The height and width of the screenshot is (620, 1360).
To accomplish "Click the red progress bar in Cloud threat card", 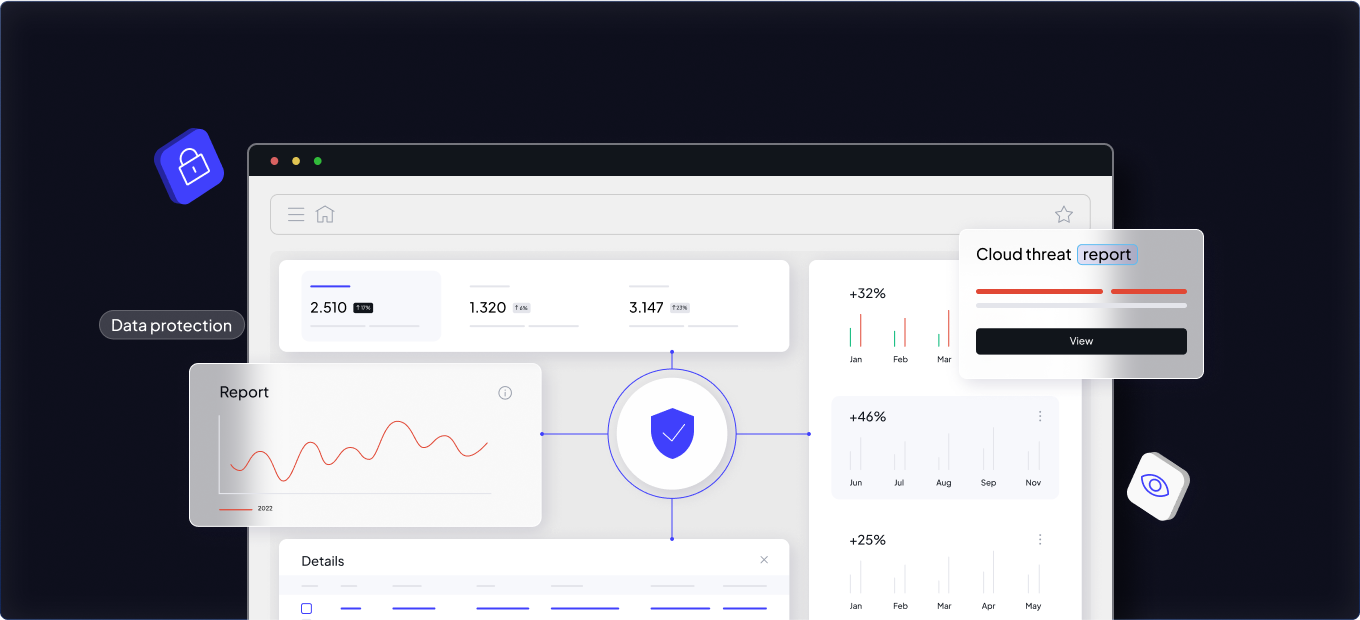I will [x=1081, y=292].
